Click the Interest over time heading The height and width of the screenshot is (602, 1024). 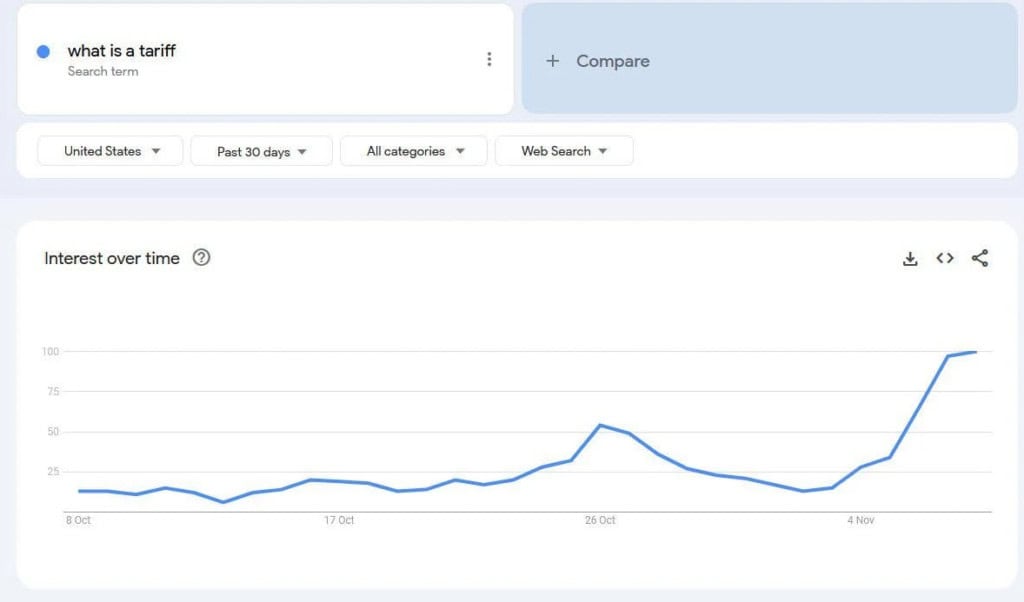[x=112, y=258]
